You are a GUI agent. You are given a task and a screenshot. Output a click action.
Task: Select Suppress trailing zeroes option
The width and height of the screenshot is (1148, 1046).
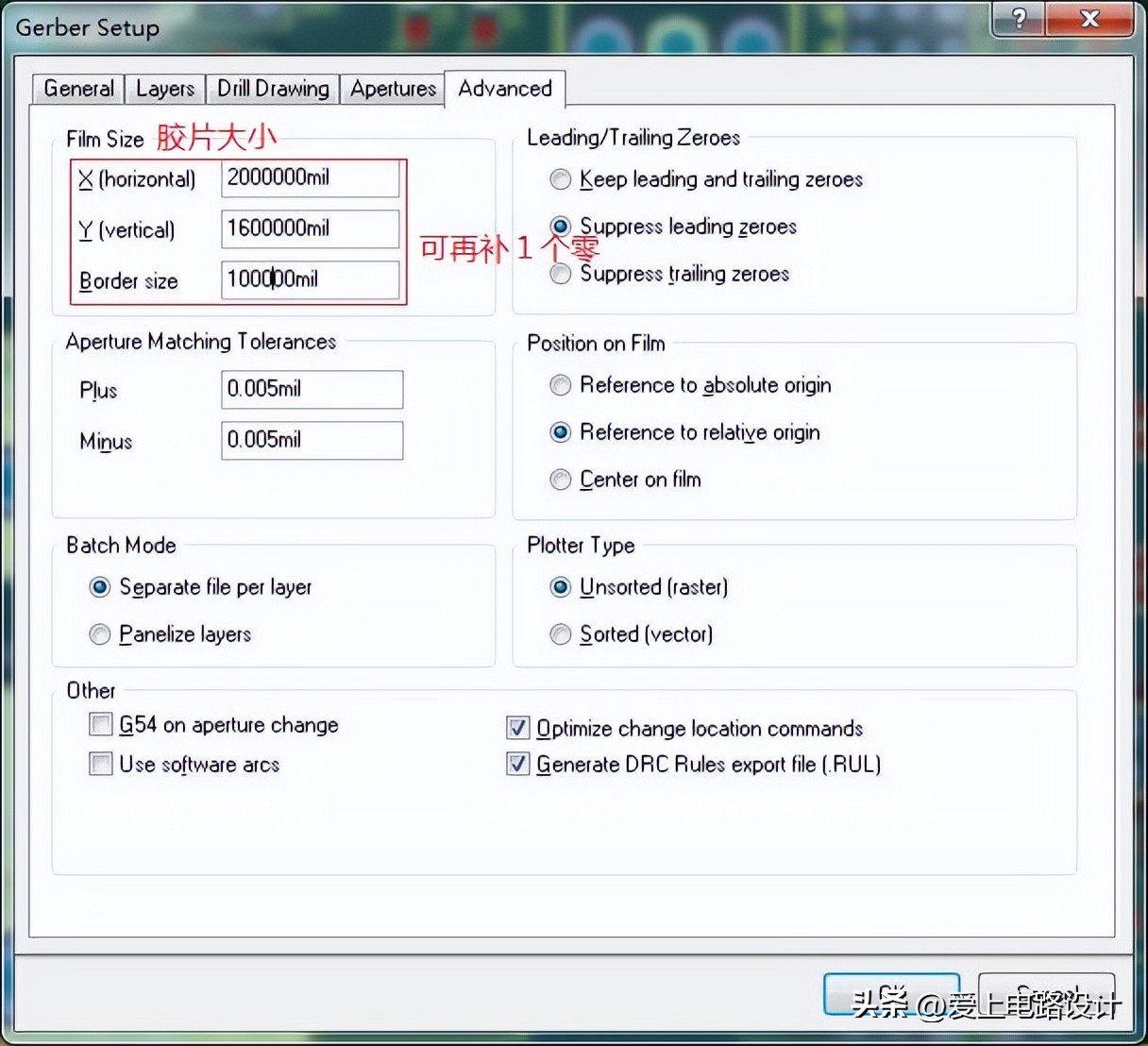pyautogui.click(x=560, y=274)
